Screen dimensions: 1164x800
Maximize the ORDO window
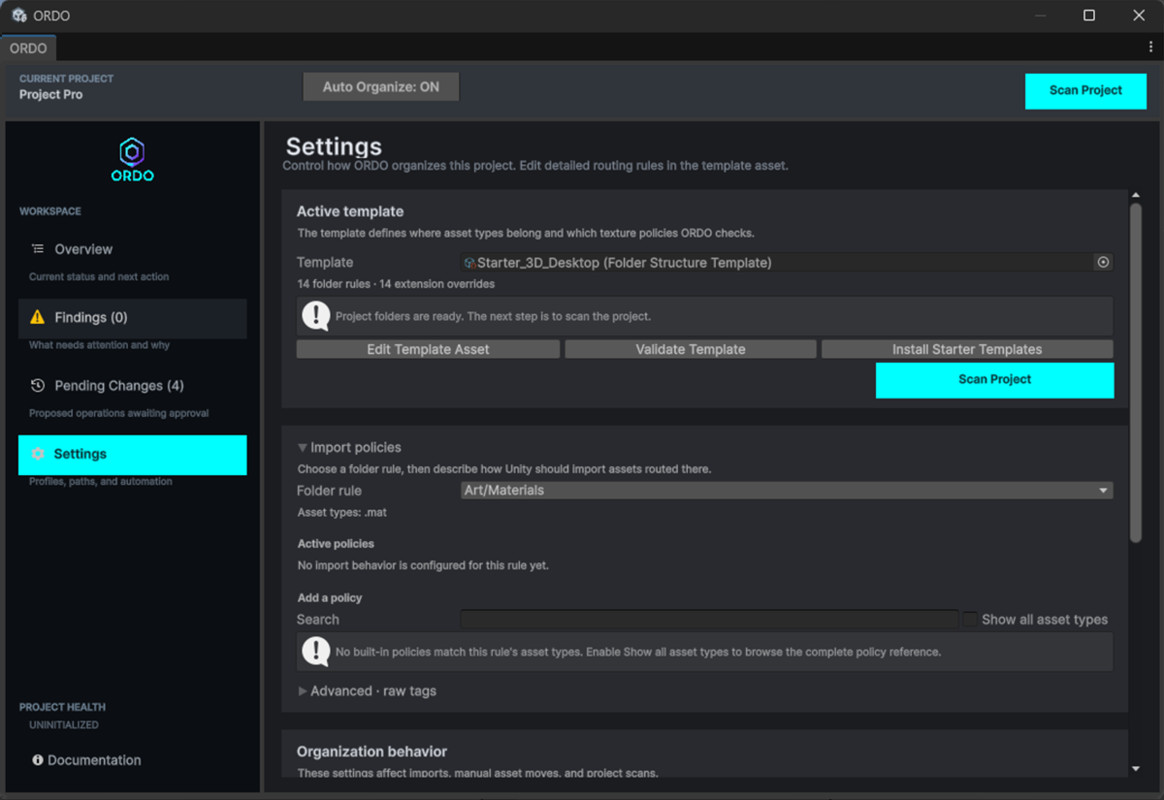coord(1088,15)
